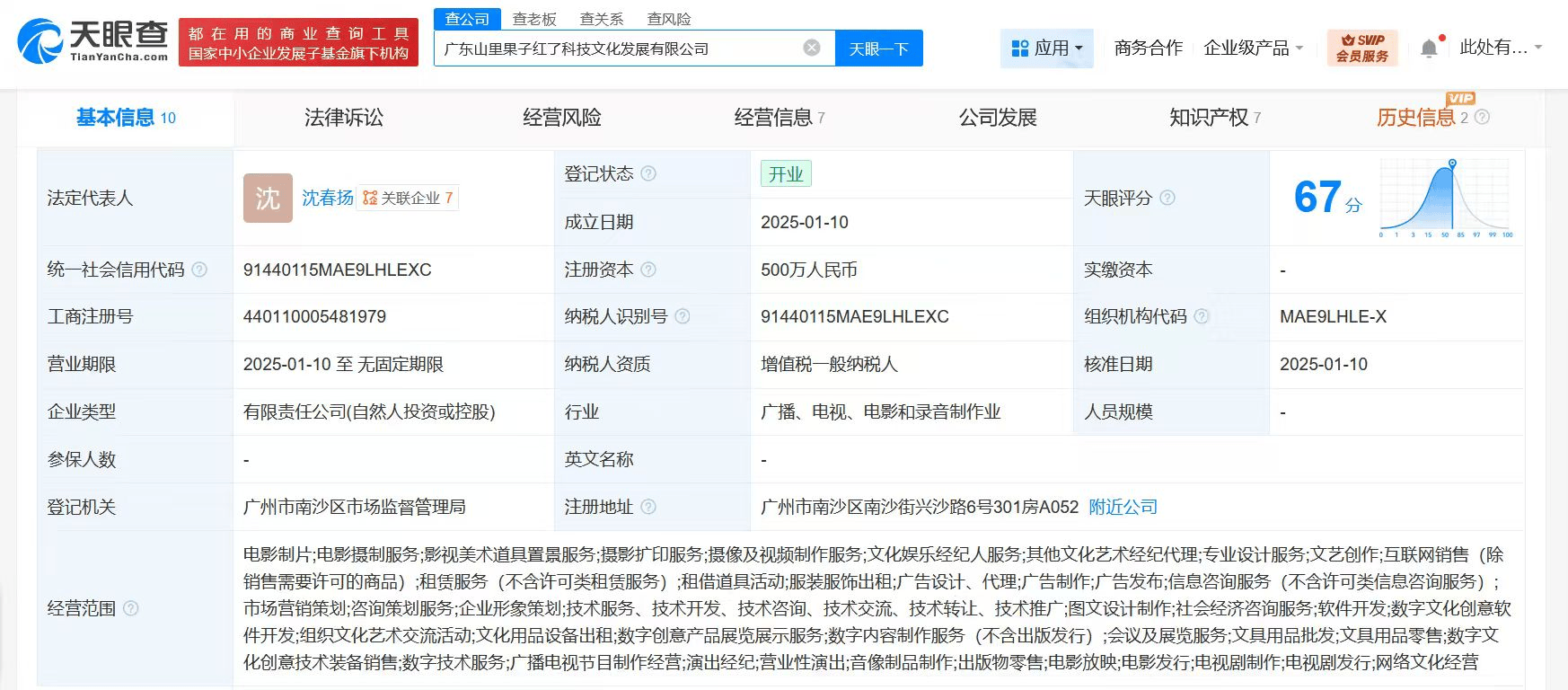Open 附近公司 nearby companies link

pyautogui.click(x=1123, y=507)
